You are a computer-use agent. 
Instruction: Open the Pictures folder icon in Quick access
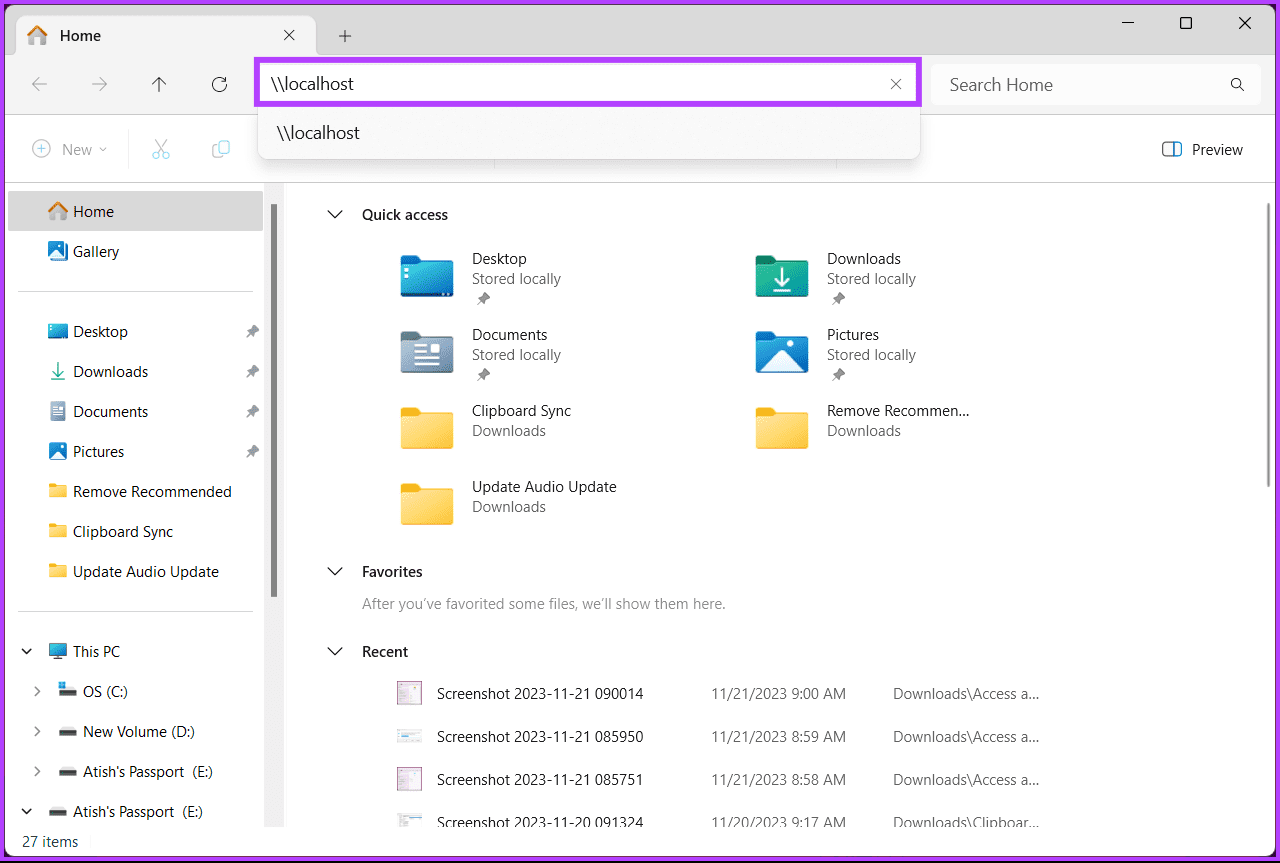(781, 352)
